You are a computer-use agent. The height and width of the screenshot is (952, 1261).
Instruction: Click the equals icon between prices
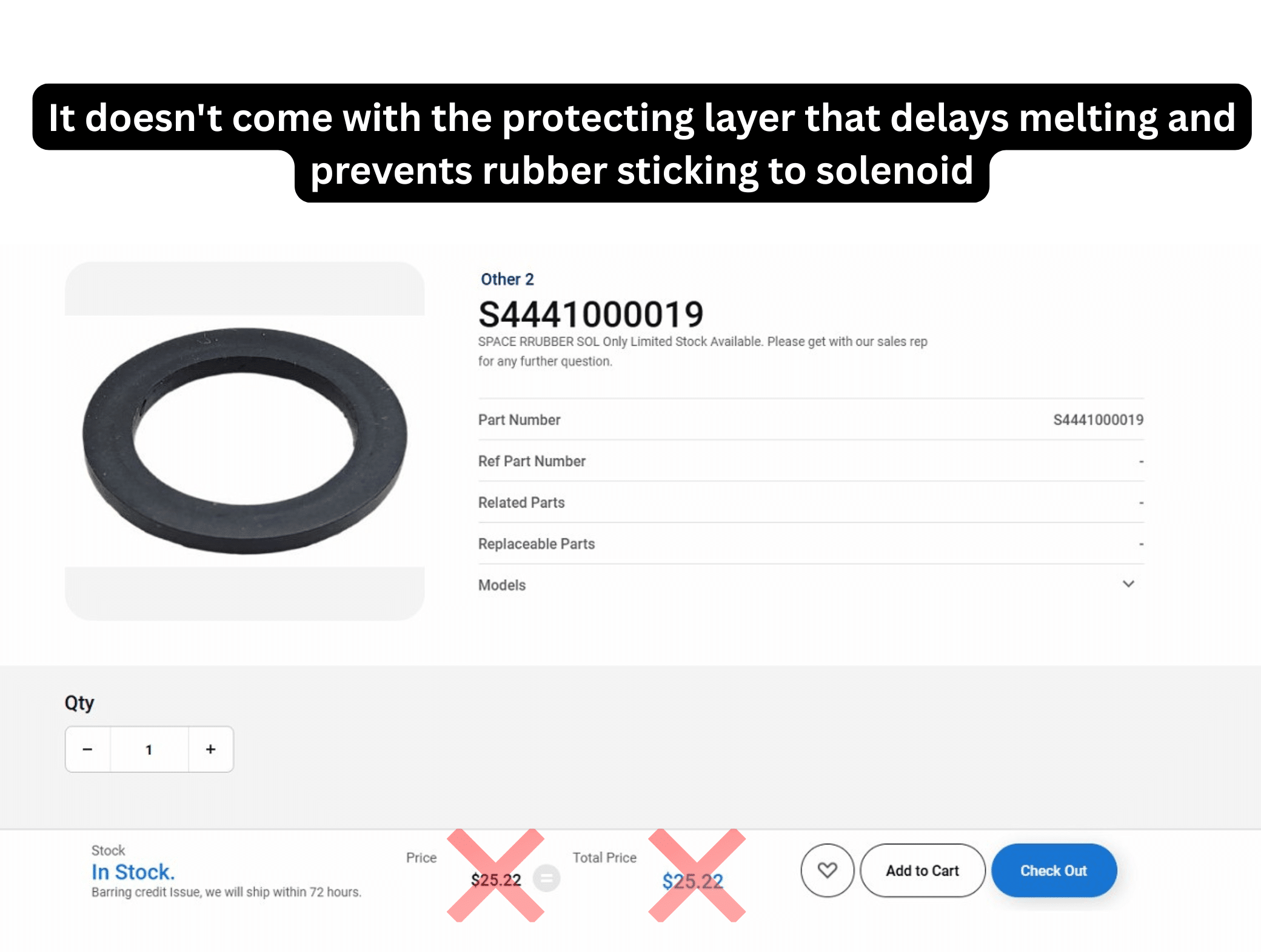[x=546, y=878]
